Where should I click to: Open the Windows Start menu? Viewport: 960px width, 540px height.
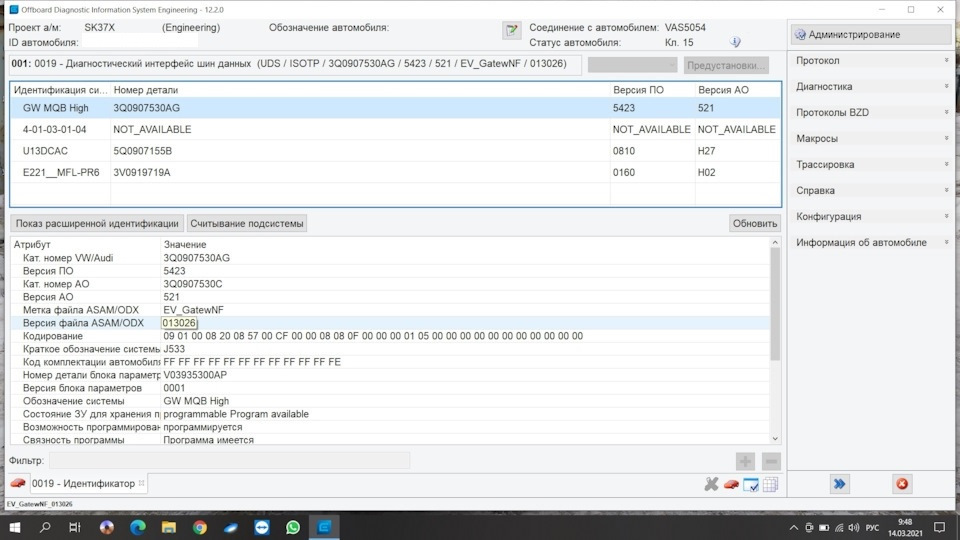coord(15,527)
